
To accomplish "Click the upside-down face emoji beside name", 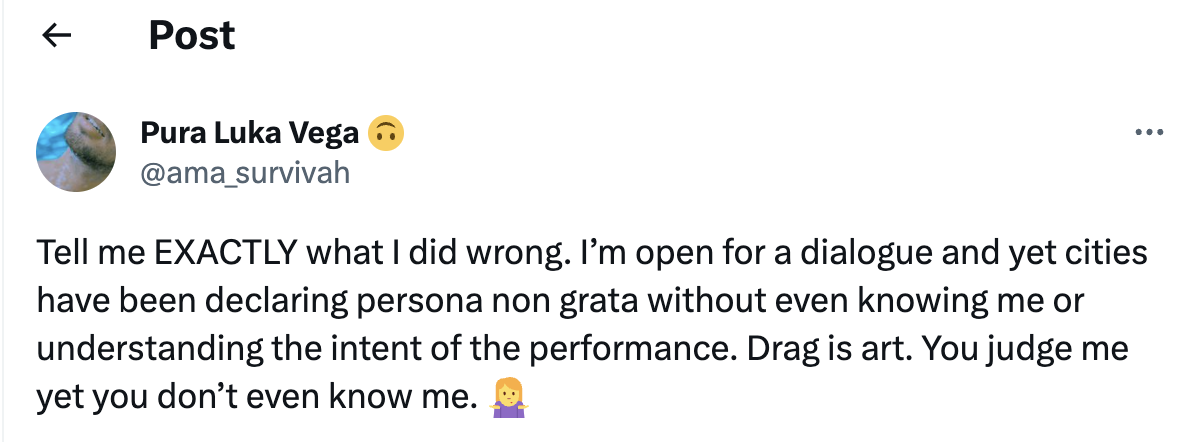I will (386, 133).
